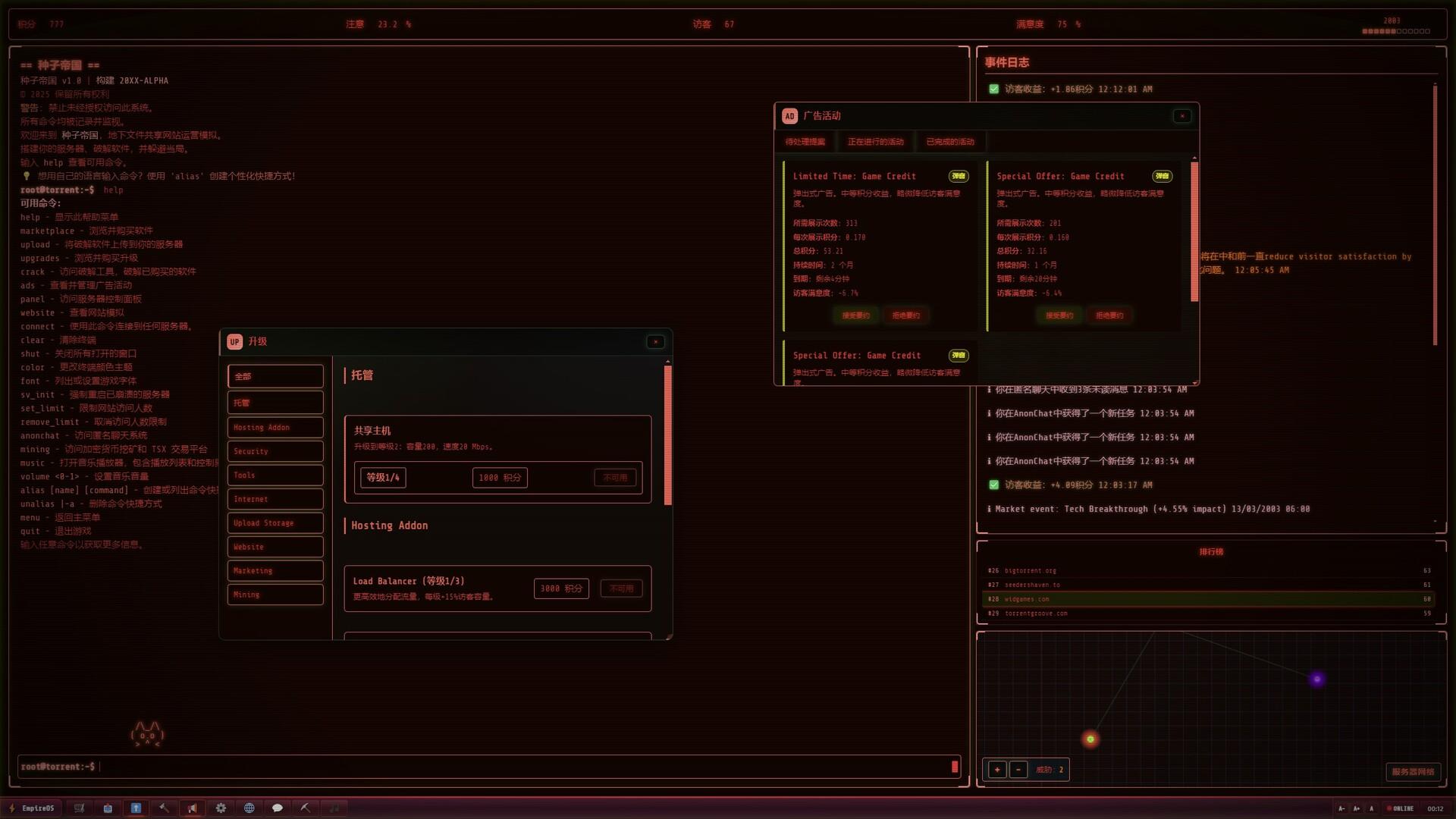This screenshot has width=1456, height=819.
Task: Open the upload tool via blue taskbar icon
Action: [136, 808]
